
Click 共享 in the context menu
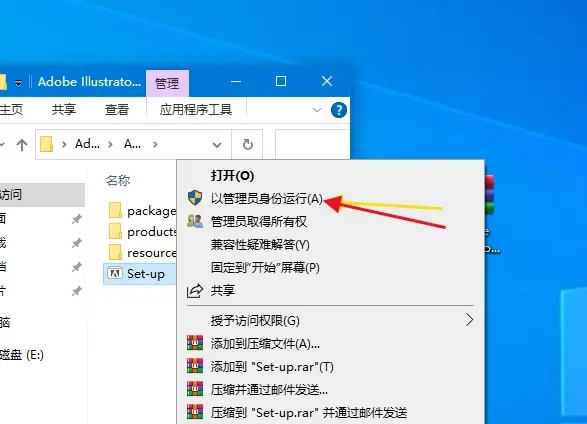point(223,290)
